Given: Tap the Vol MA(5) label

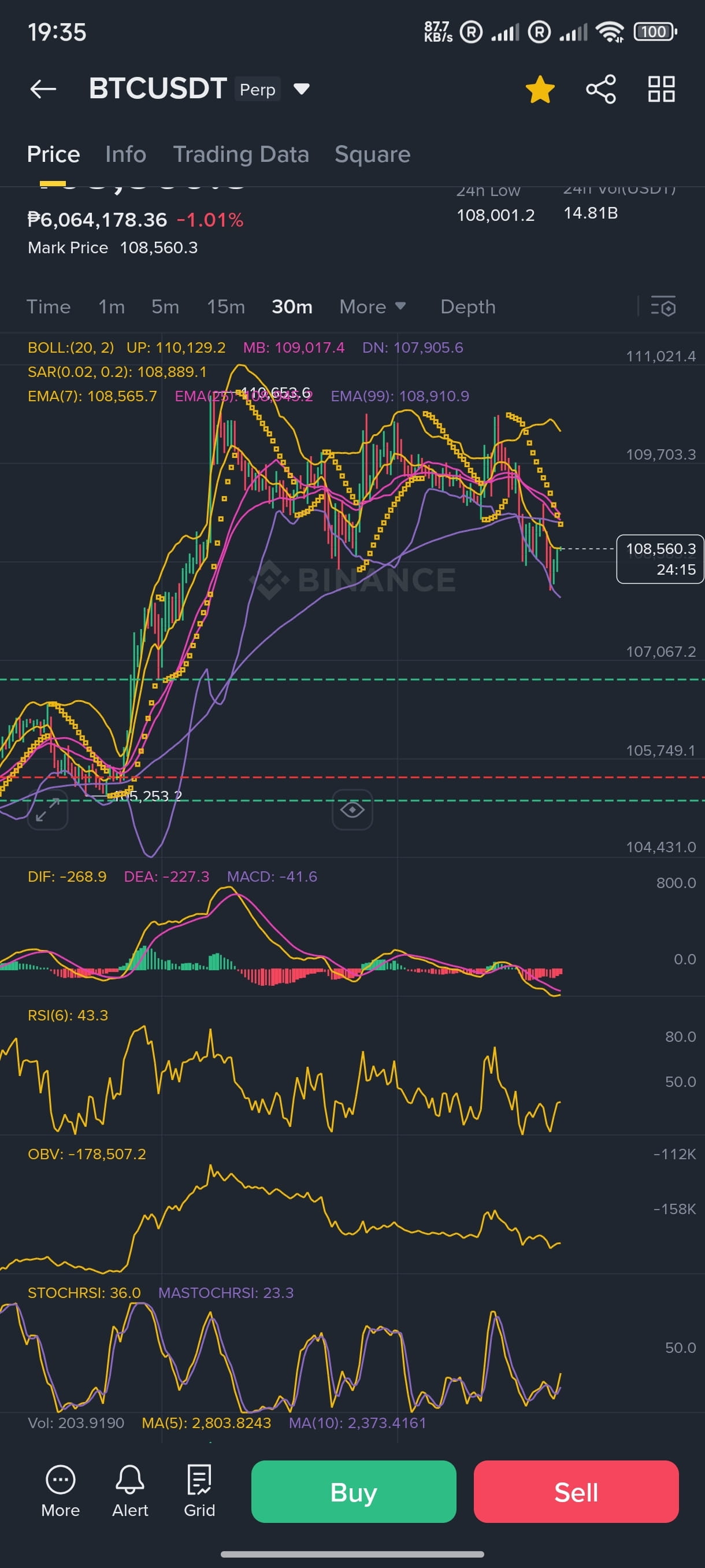Looking at the screenshot, I should point(206,1423).
